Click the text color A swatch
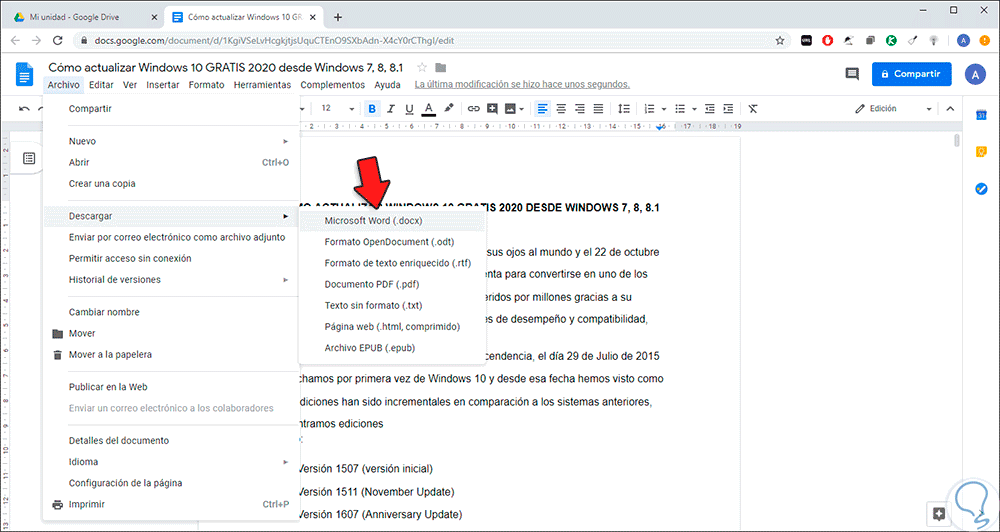The width and height of the screenshot is (1000, 532). pos(429,108)
